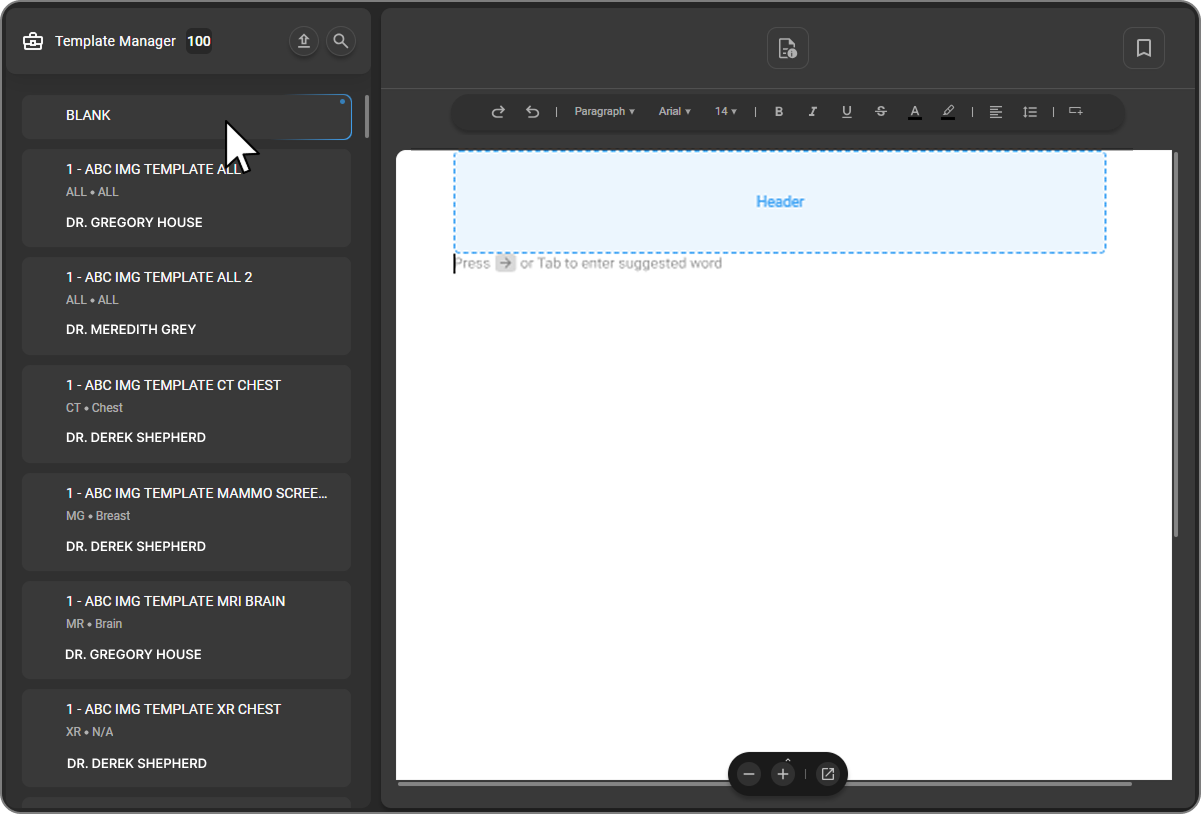This screenshot has height=814, width=1201.
Task: Toggle bold formatting
Action: pos(779,112)
